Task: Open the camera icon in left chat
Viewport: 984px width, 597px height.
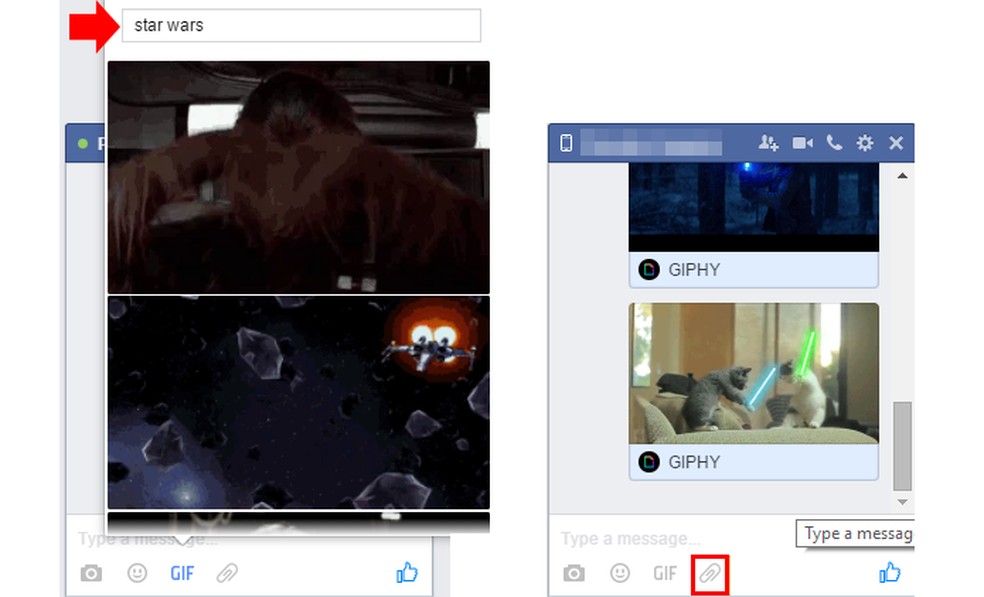Action: click(x=91, y=573)
